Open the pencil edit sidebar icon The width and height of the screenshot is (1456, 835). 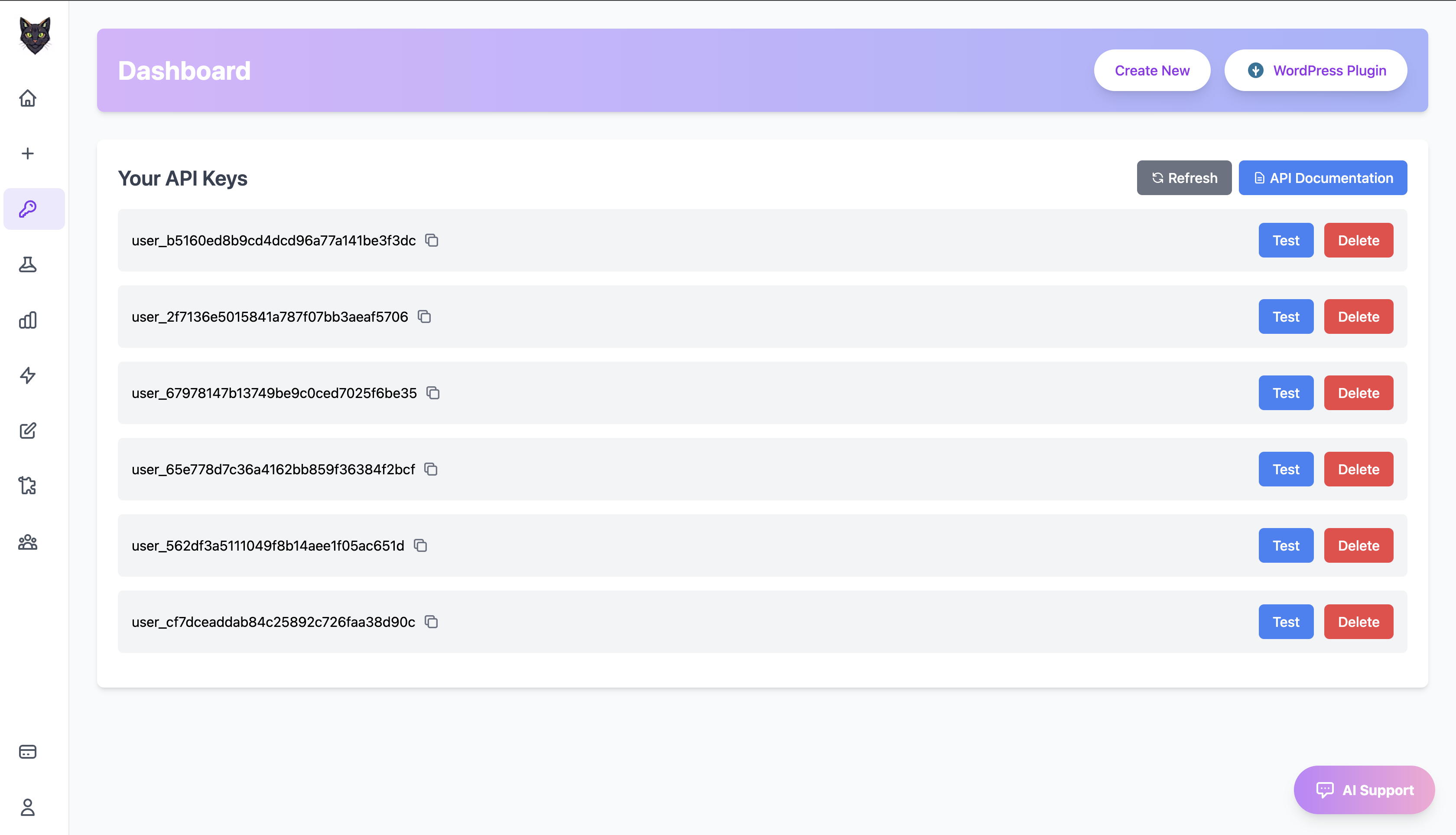click(27, 431)
